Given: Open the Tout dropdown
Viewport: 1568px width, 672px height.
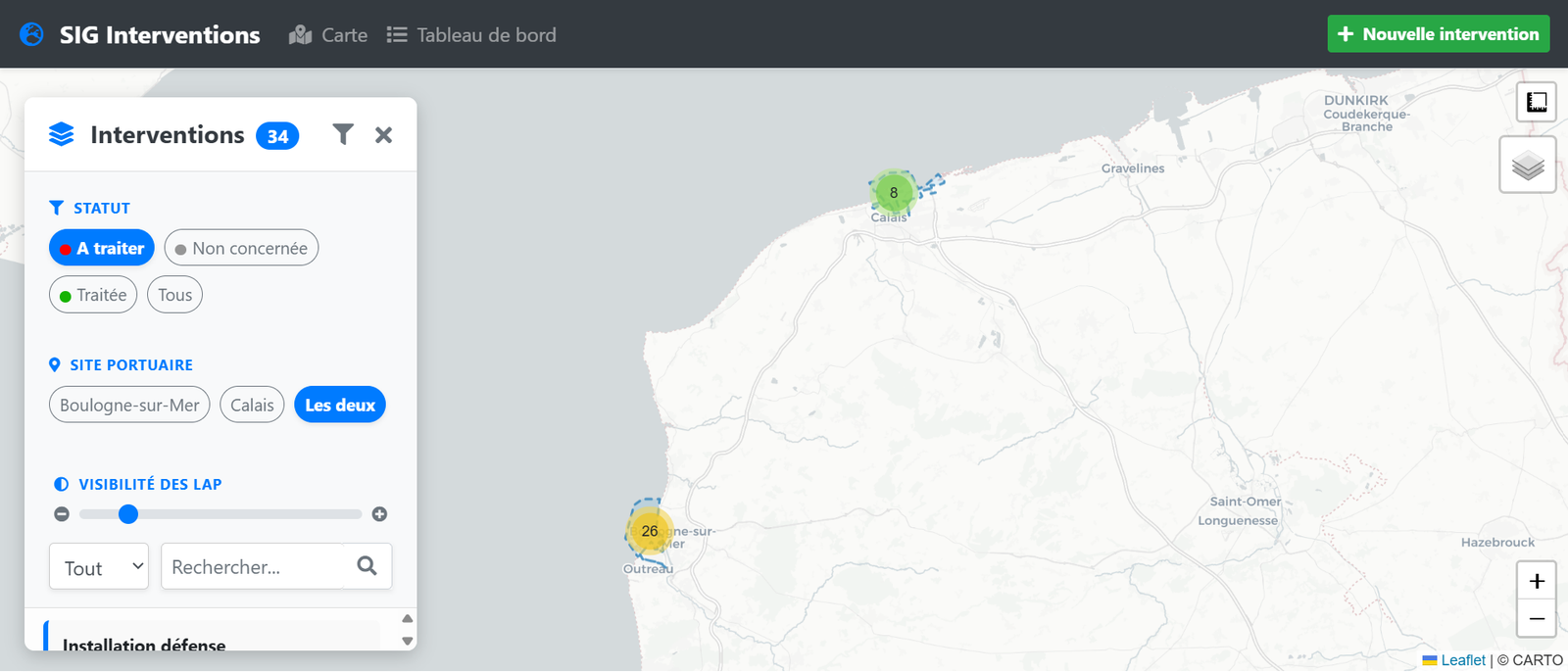Looking at the screenshot, I should pos(99,566).
